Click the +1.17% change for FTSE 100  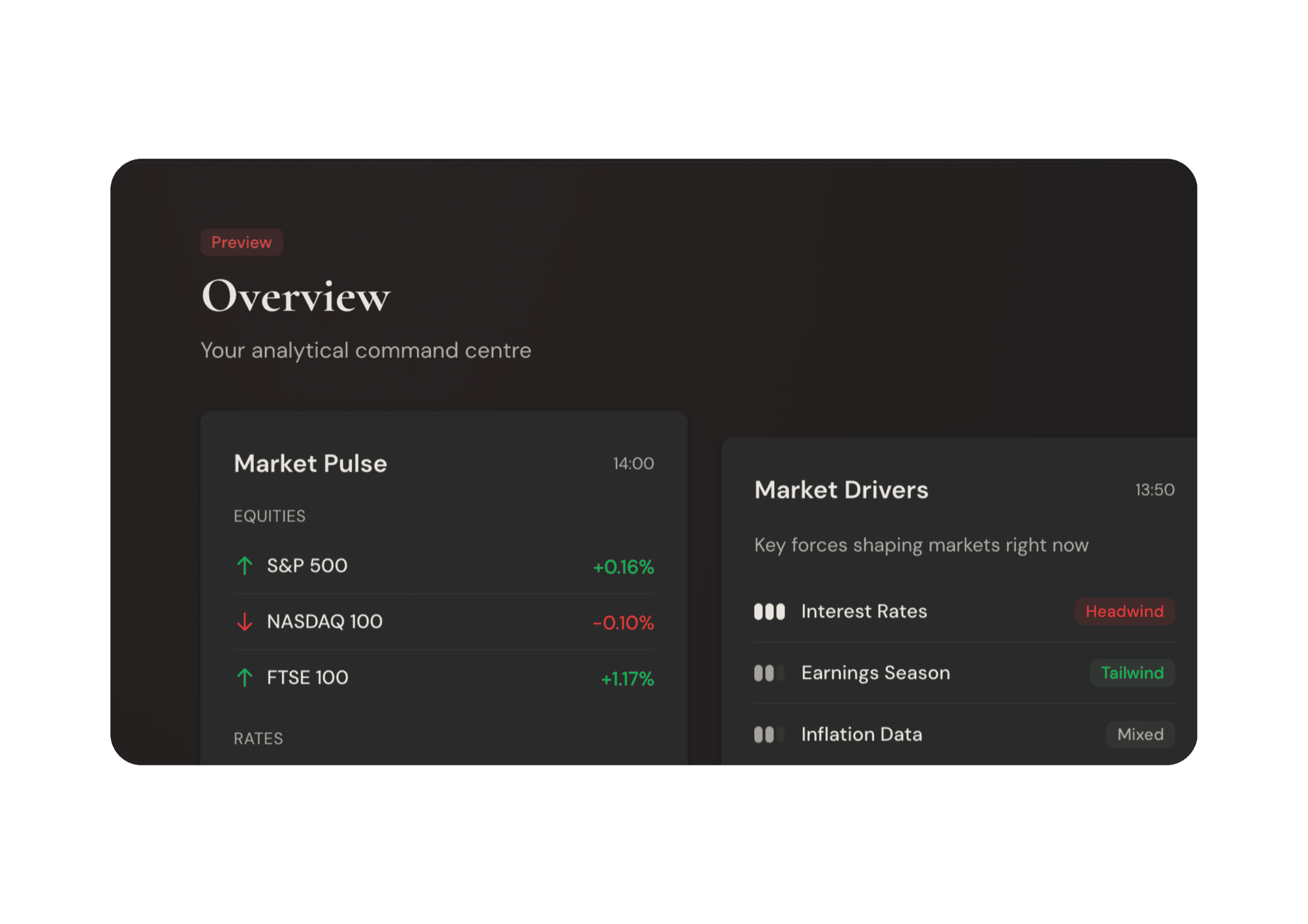tap(626, 679)
